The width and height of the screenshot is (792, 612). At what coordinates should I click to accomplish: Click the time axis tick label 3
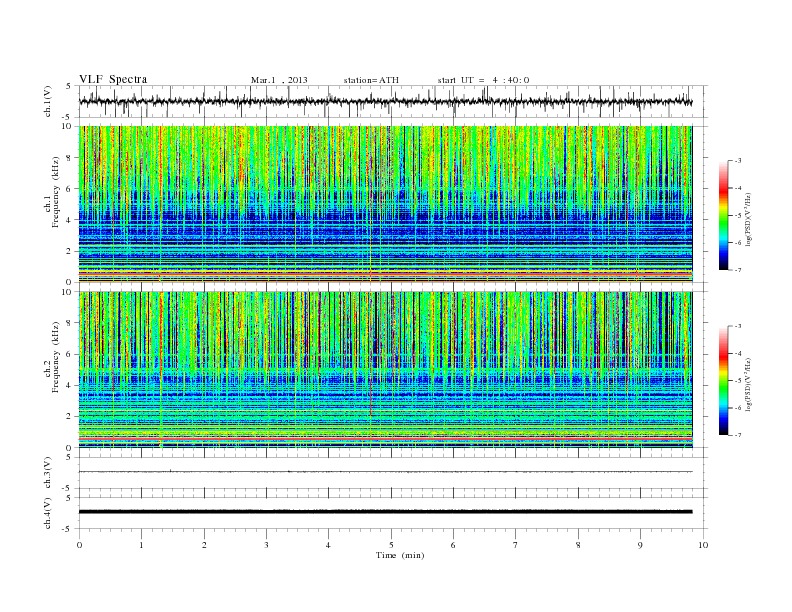coord(266,545)
